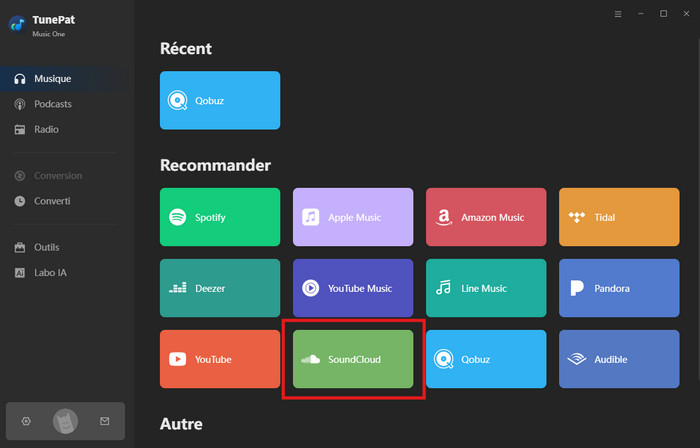Click the Deezer equalizer icon

pyautogui.click(x=178, y=288)
